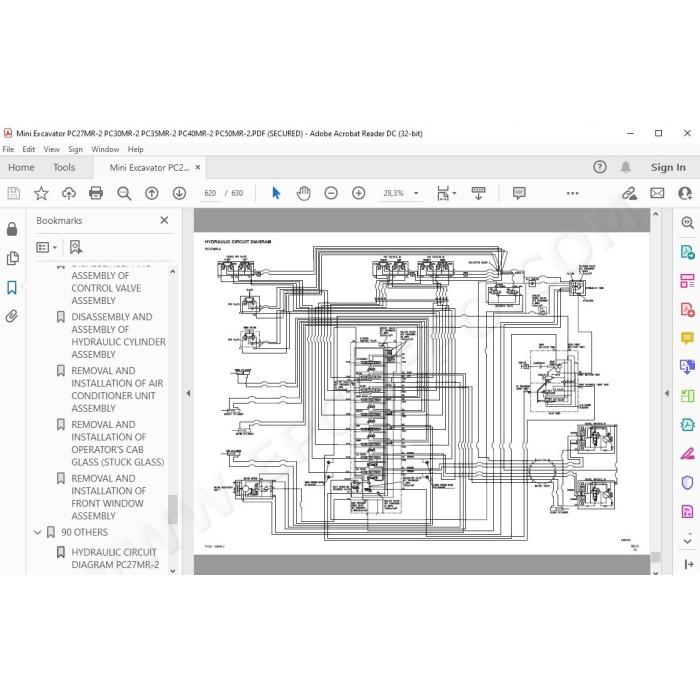Open the Attachments paperclip panel

click(12, 317)
